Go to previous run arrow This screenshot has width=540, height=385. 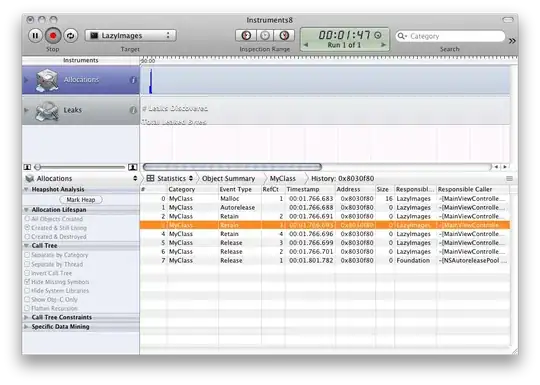(306, 45)
